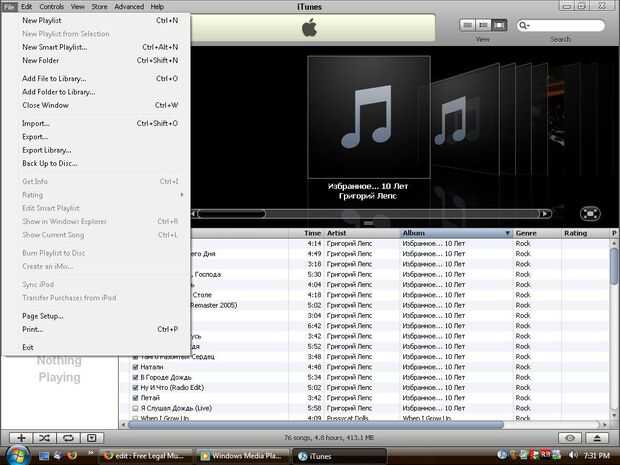This screenshot has height=465, width=620.
Task: Click the taskbar clock showing 7:31 PM
Action: pyautogui.click(x=596, y=456)
